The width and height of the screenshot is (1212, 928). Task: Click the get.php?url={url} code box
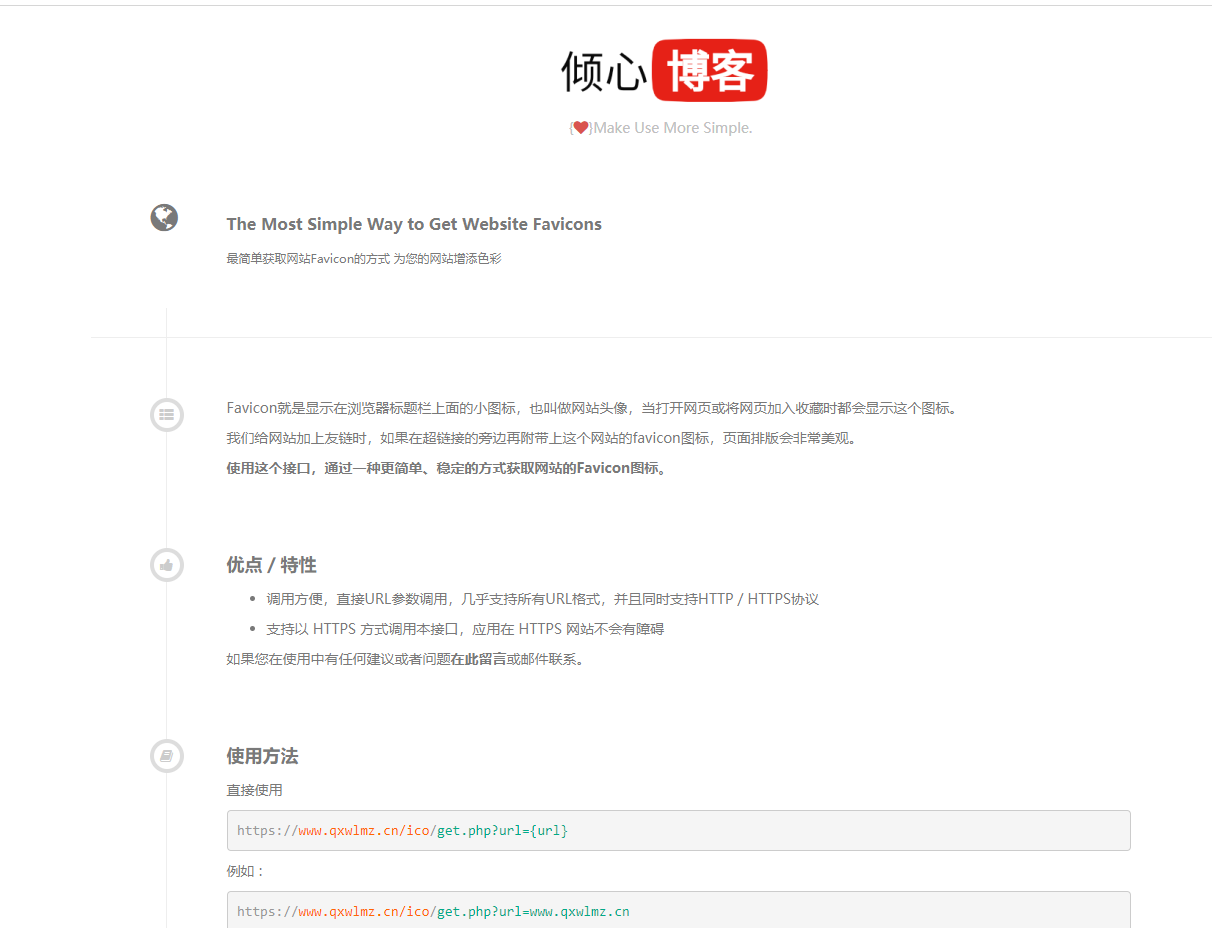tap(678, 830)
